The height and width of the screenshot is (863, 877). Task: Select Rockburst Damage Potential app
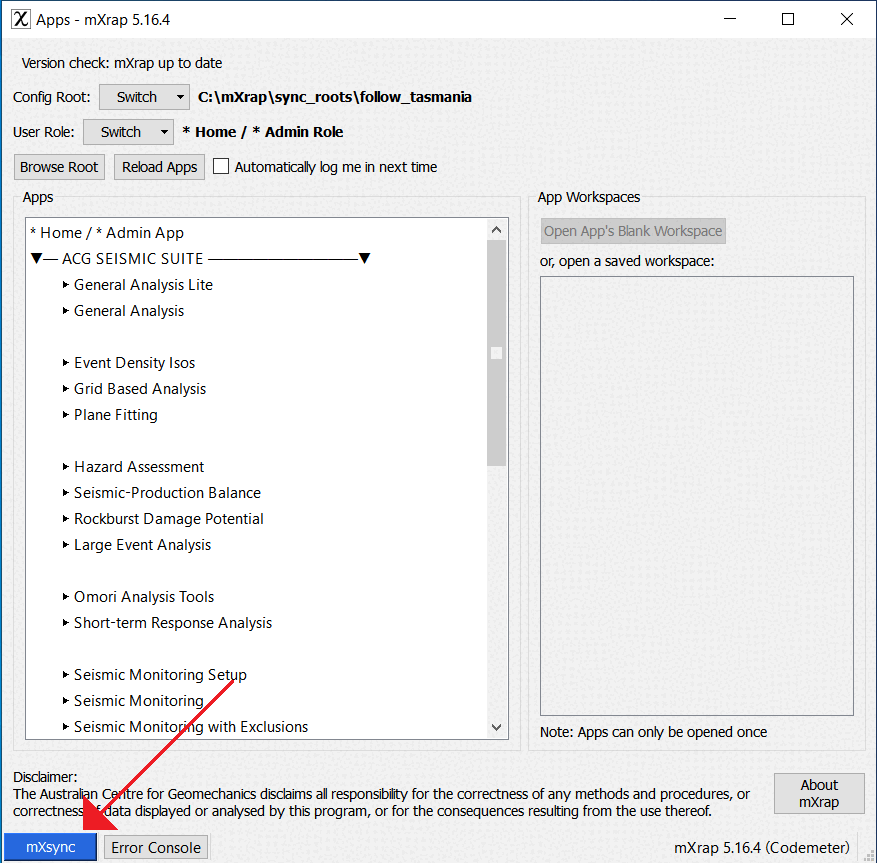click(x=168, y=518)
